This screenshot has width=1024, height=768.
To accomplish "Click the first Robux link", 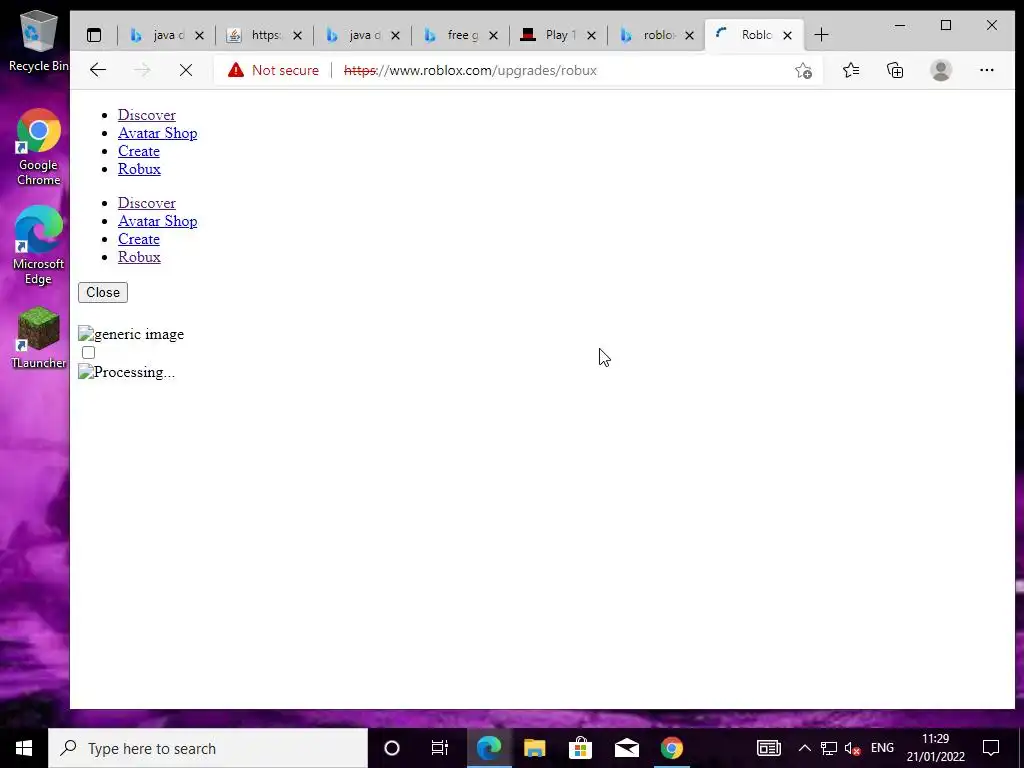I will click(x=139, y=168).
